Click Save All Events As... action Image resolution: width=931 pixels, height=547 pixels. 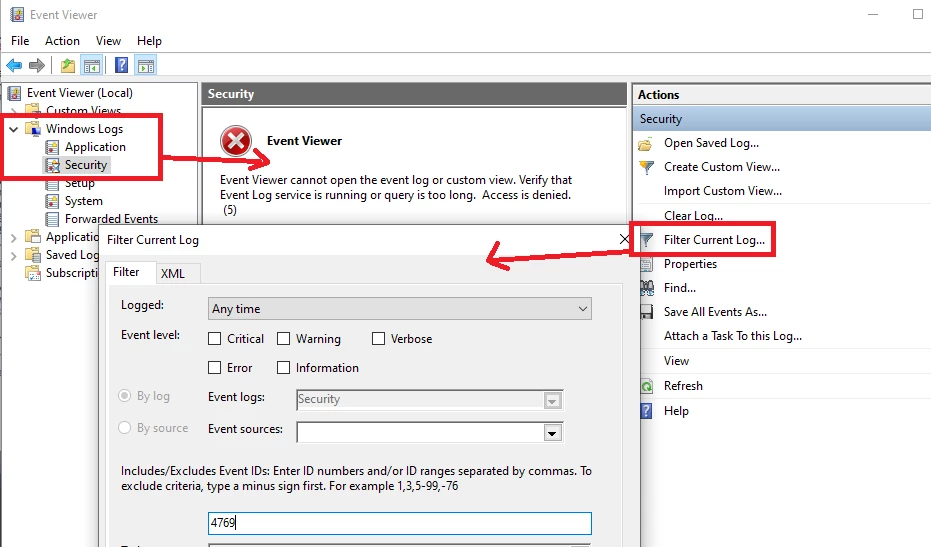[x=715, y=312]
